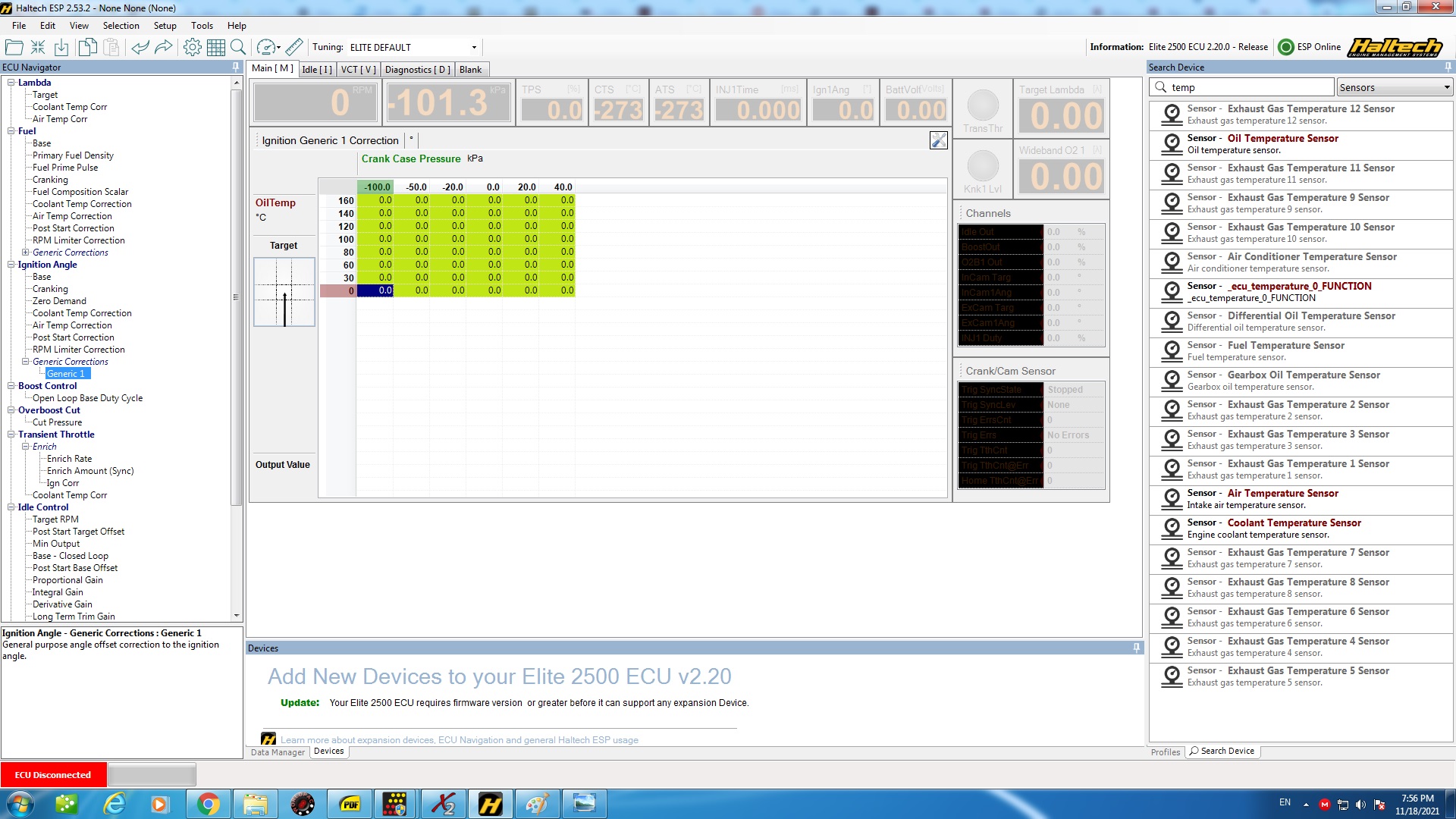Undo the last change via toolbar arrow
Viewport: 1456px width, 819px height.
coord(140,47)
